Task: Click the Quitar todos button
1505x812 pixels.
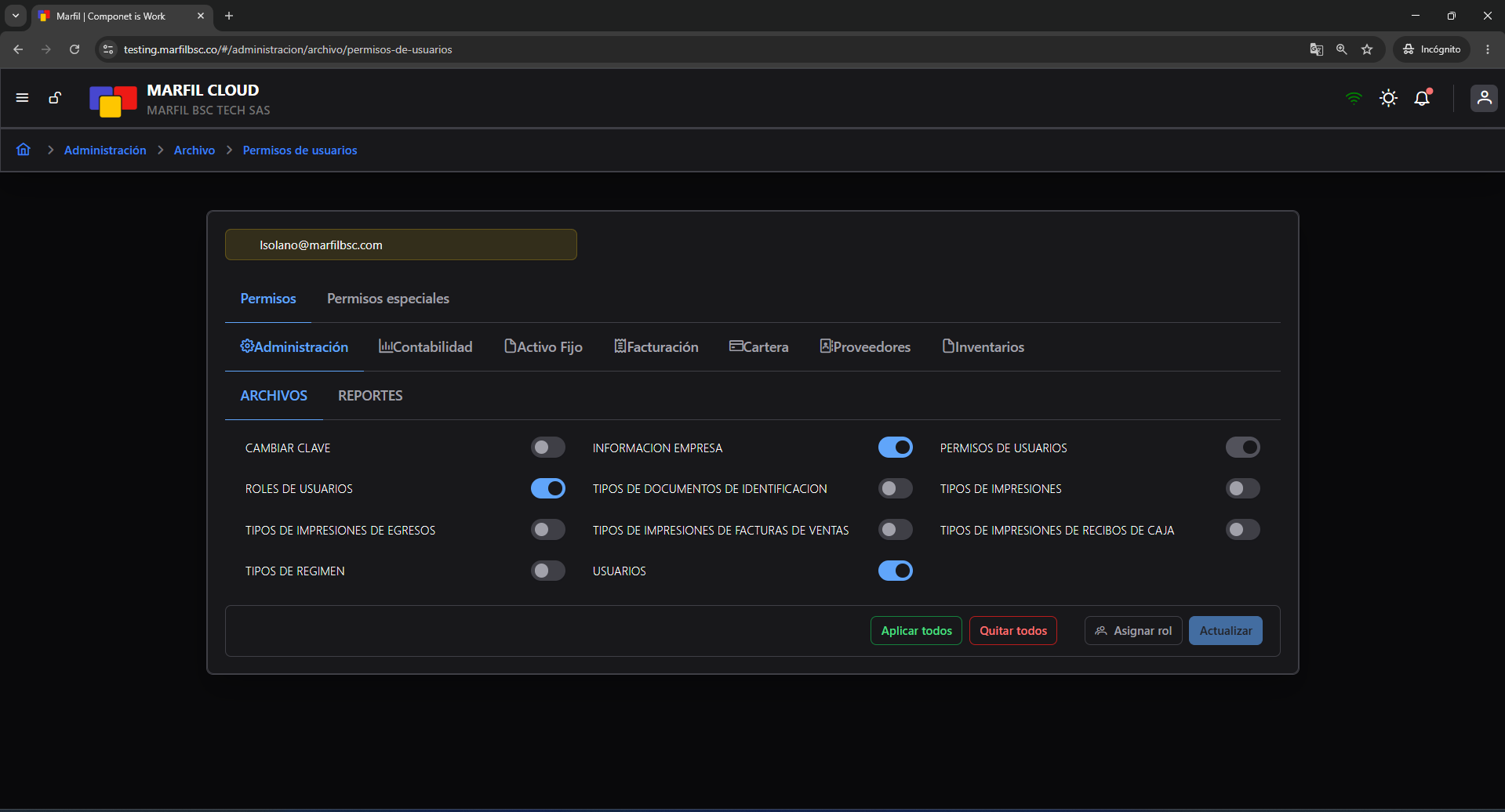Action: [1013, 631]
